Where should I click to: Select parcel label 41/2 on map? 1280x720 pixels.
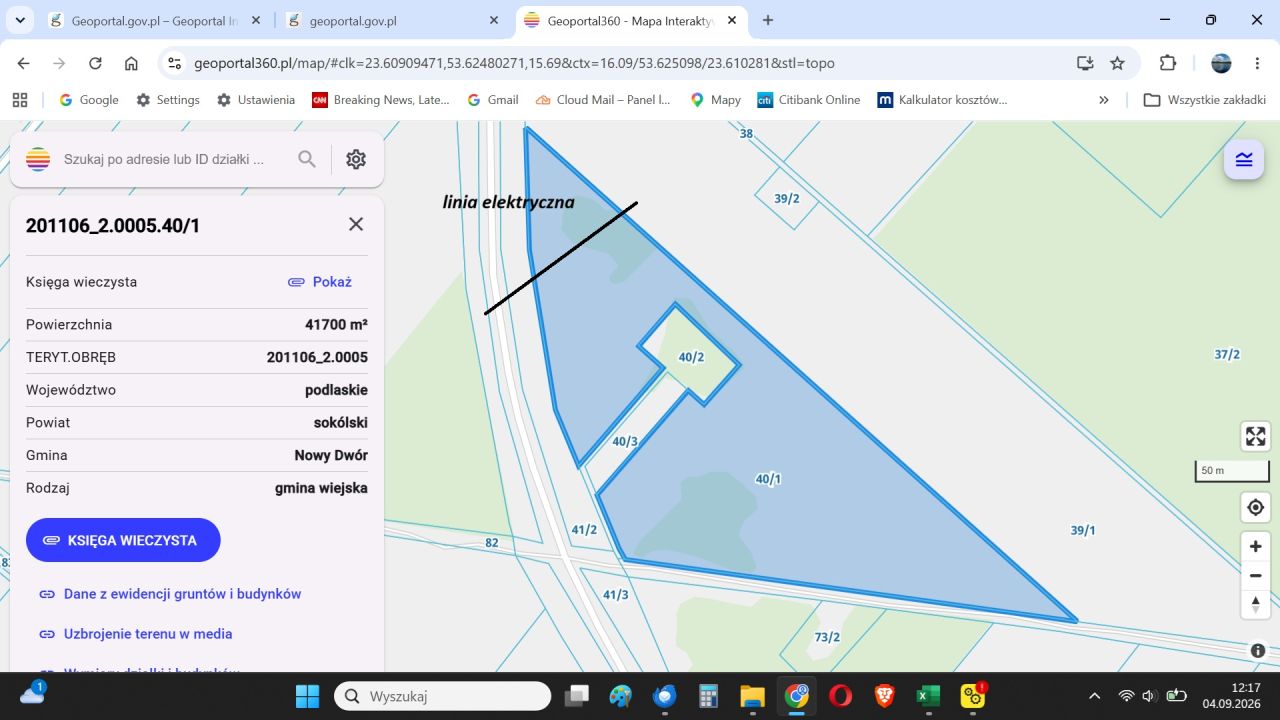click(x=584, y=529)
